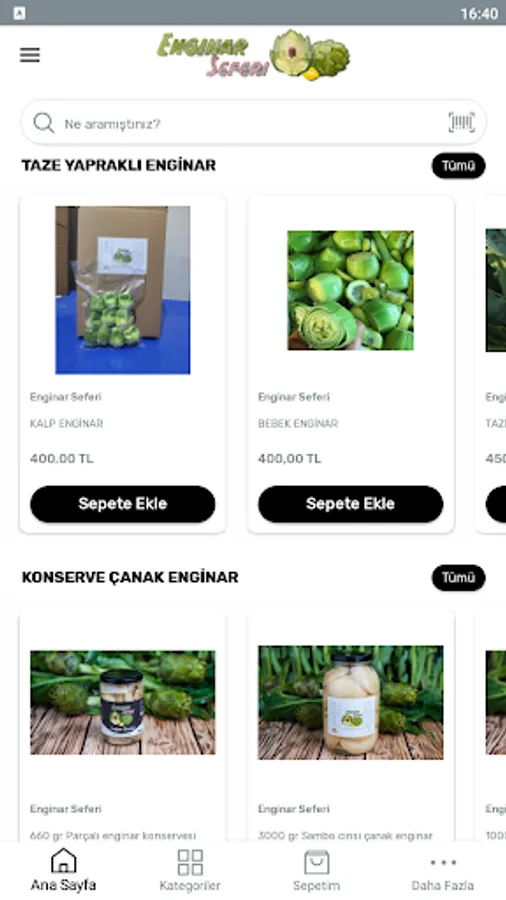Open the Bebek Enginar product title

[298, 424]
